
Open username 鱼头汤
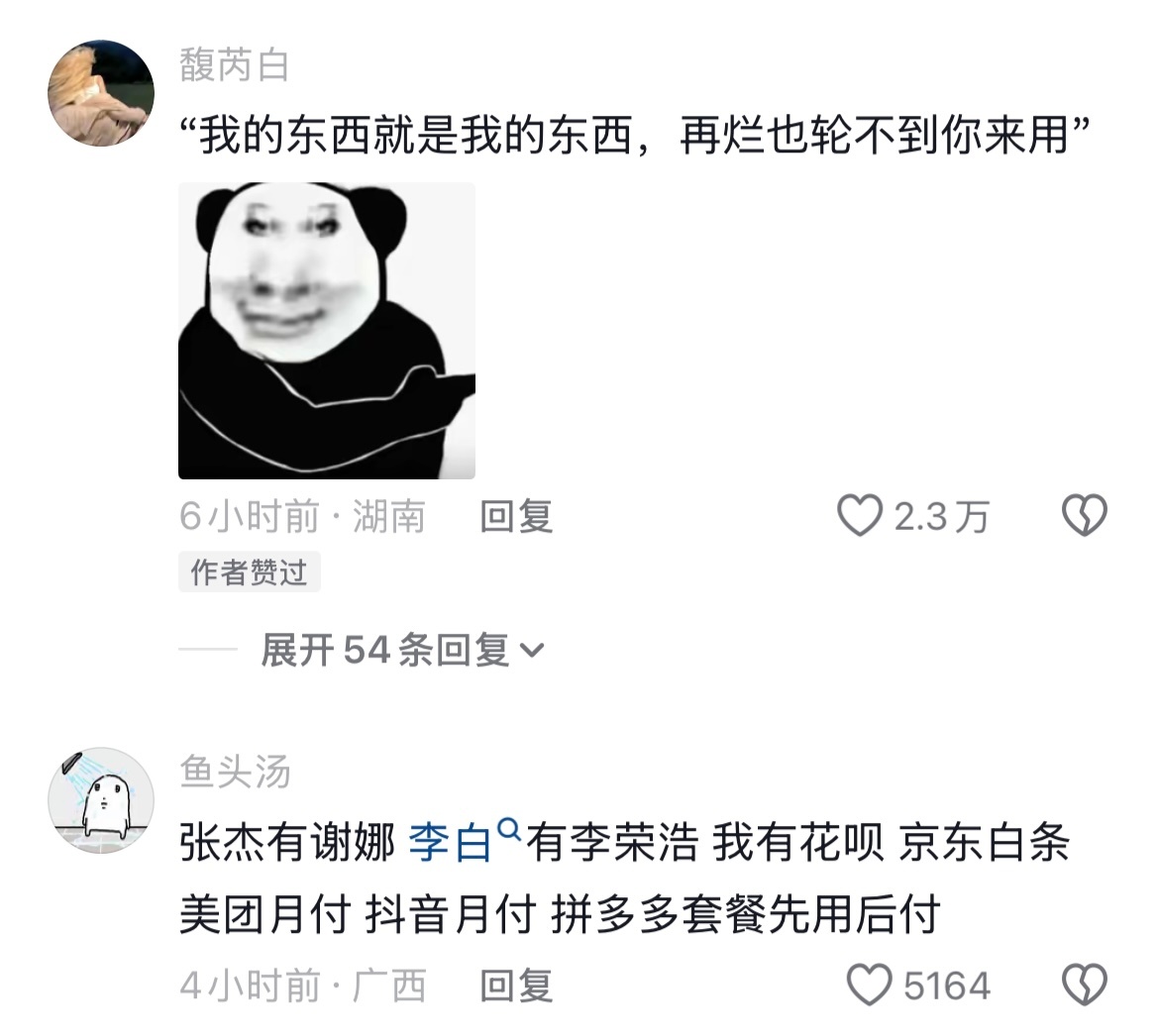(235, 773)
